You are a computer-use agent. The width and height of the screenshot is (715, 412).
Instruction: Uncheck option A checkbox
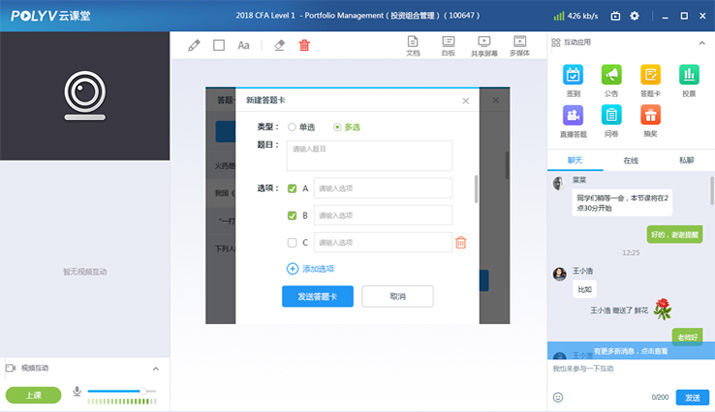click(x=292, y=188)
